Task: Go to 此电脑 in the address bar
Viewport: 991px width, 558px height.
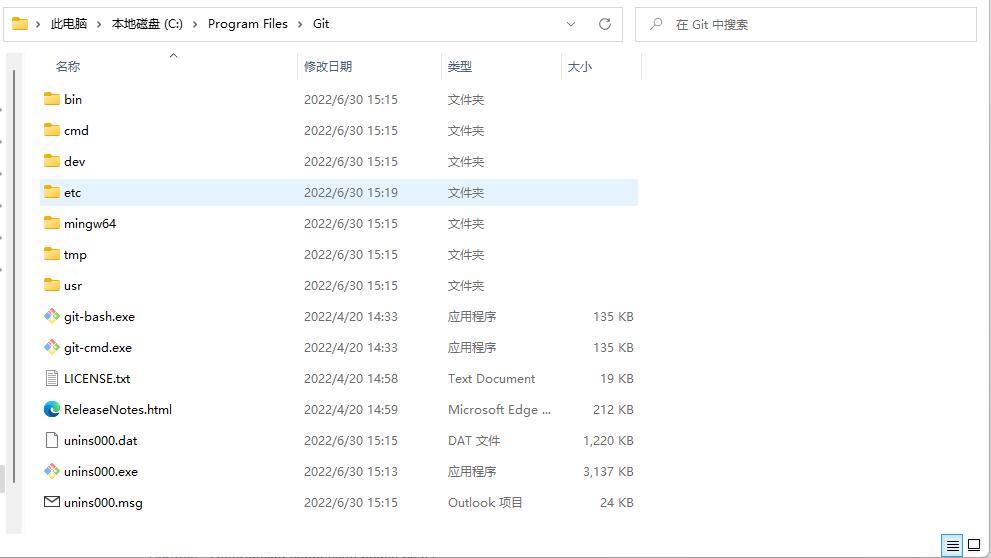Action: 68,24
